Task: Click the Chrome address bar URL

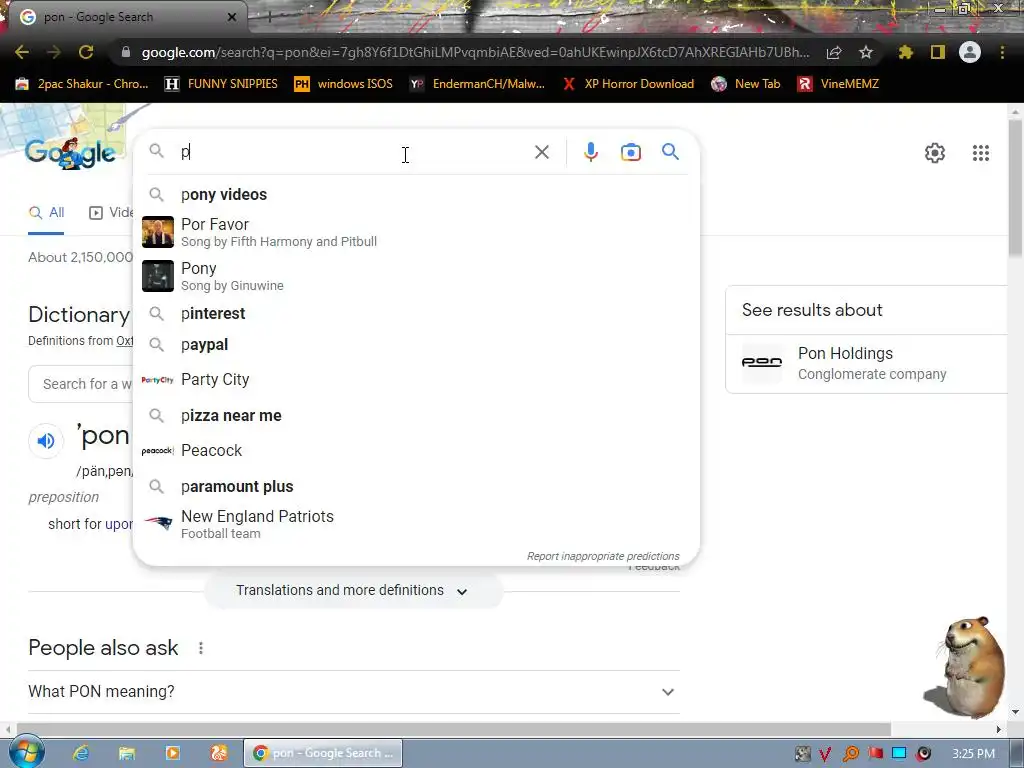Action: coord(475,52)
